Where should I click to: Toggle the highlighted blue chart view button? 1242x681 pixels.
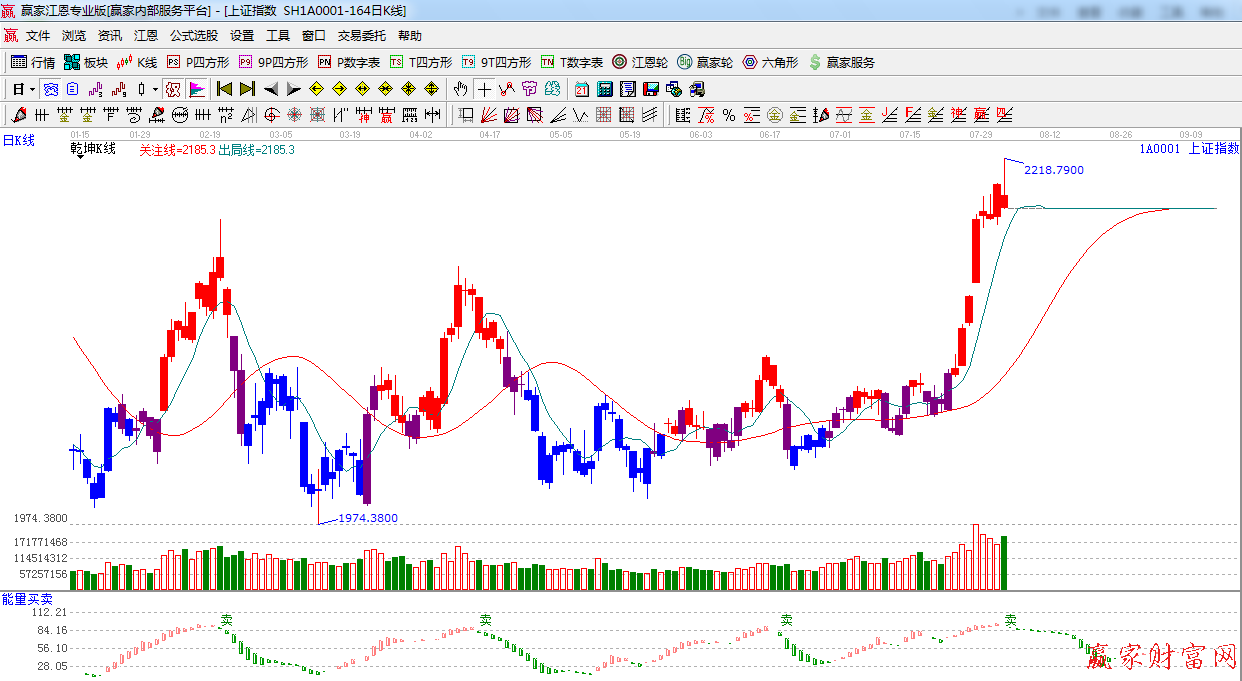click(x=51, y=89)
